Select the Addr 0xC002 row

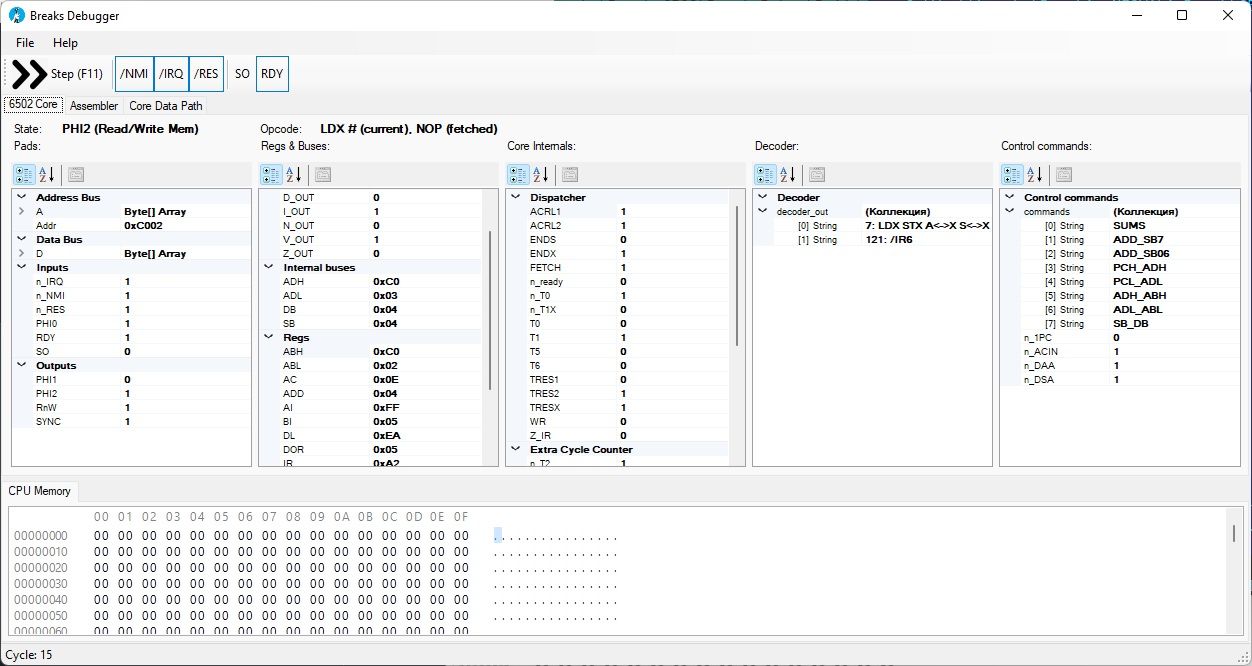(131, 226)
